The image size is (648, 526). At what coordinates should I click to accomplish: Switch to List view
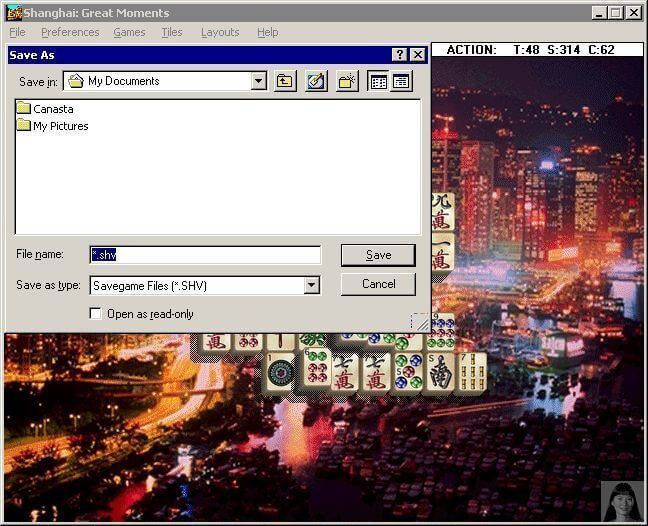(x=378, y=81)
